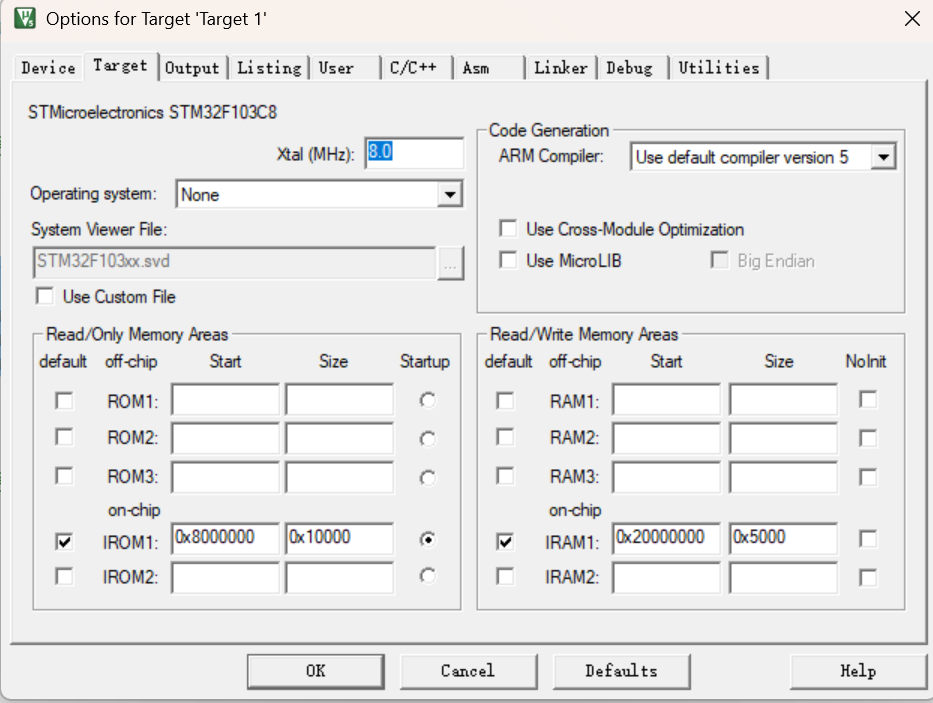Click the ROM1 Size field

click(339, 399)
